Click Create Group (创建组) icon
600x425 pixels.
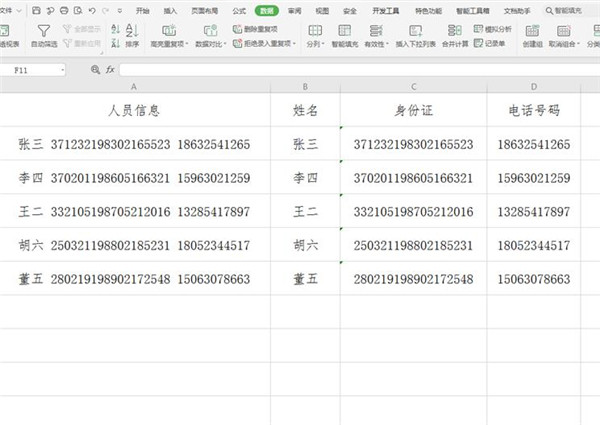[x=532, y=31]
